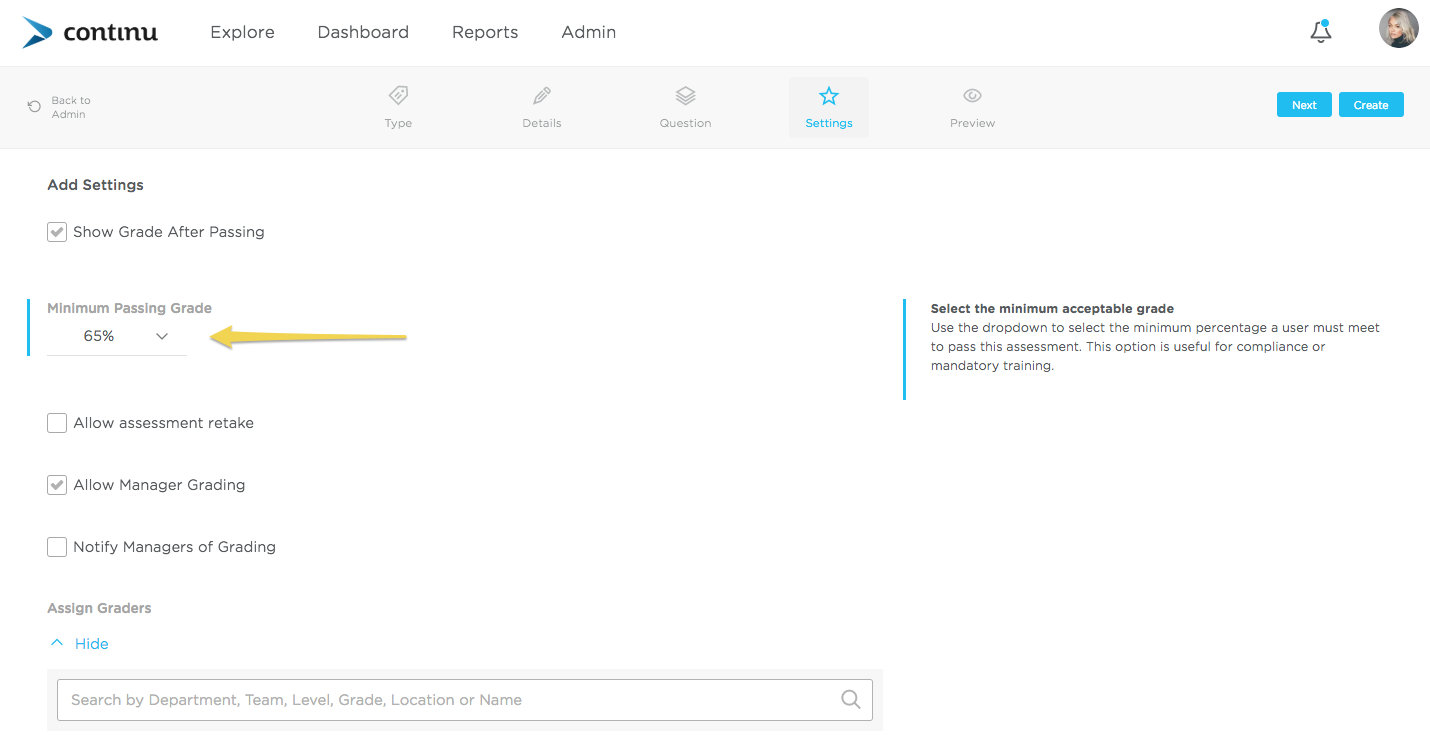Click the 65% value text
The image size is (1430, 740).
(x=99, y=337)
